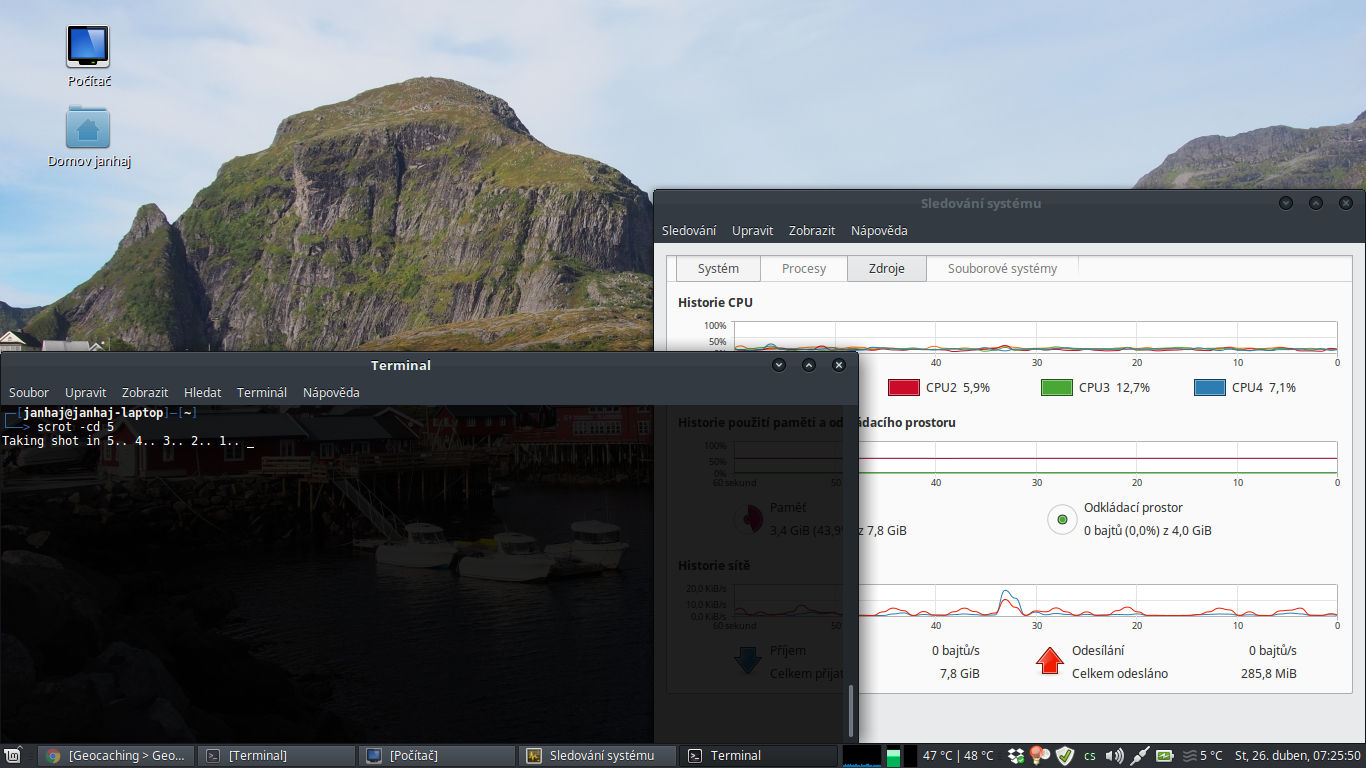Open the battery power tray icon
Image resolution: width=1366 pixels, height=768 pixels.
tap(1165, 755)
